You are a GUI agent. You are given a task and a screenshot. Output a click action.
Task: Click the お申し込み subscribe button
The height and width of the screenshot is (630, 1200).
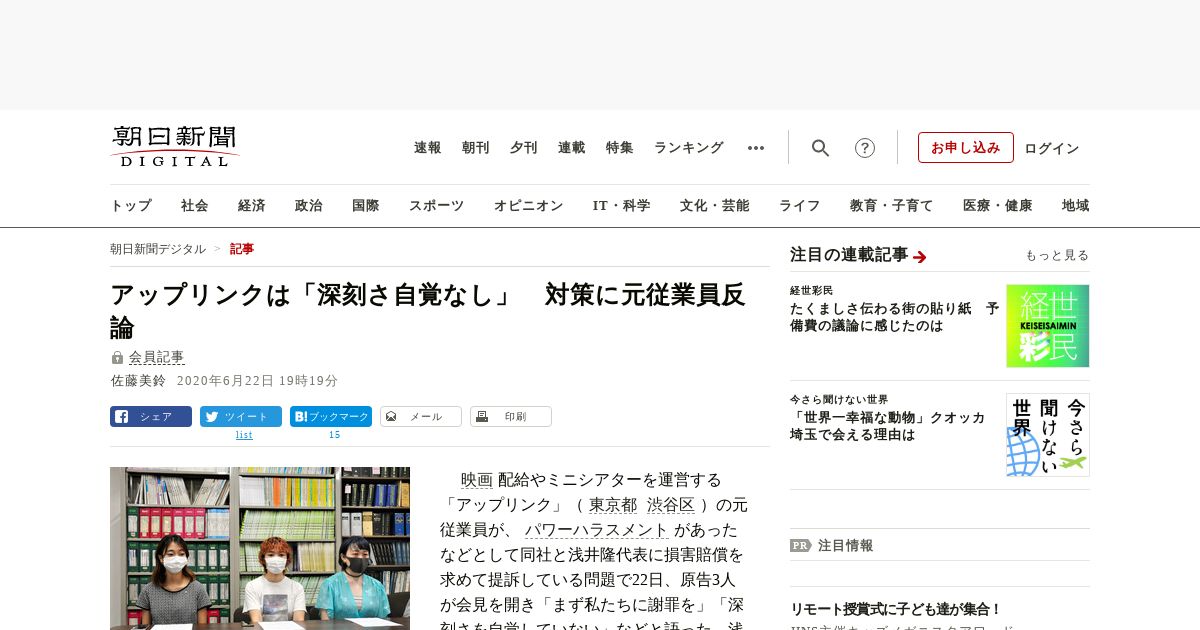tap(966, 148)
